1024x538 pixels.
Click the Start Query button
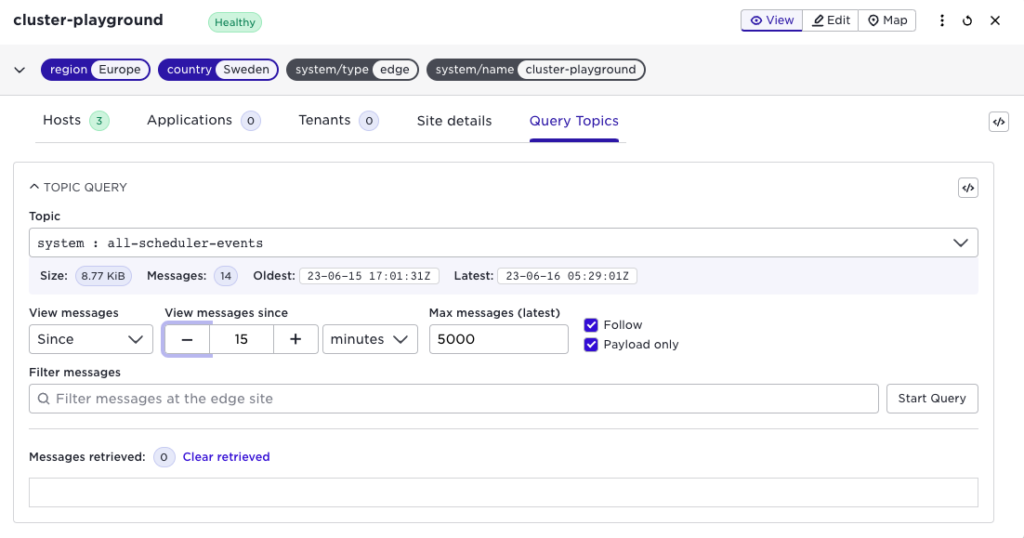931,398
